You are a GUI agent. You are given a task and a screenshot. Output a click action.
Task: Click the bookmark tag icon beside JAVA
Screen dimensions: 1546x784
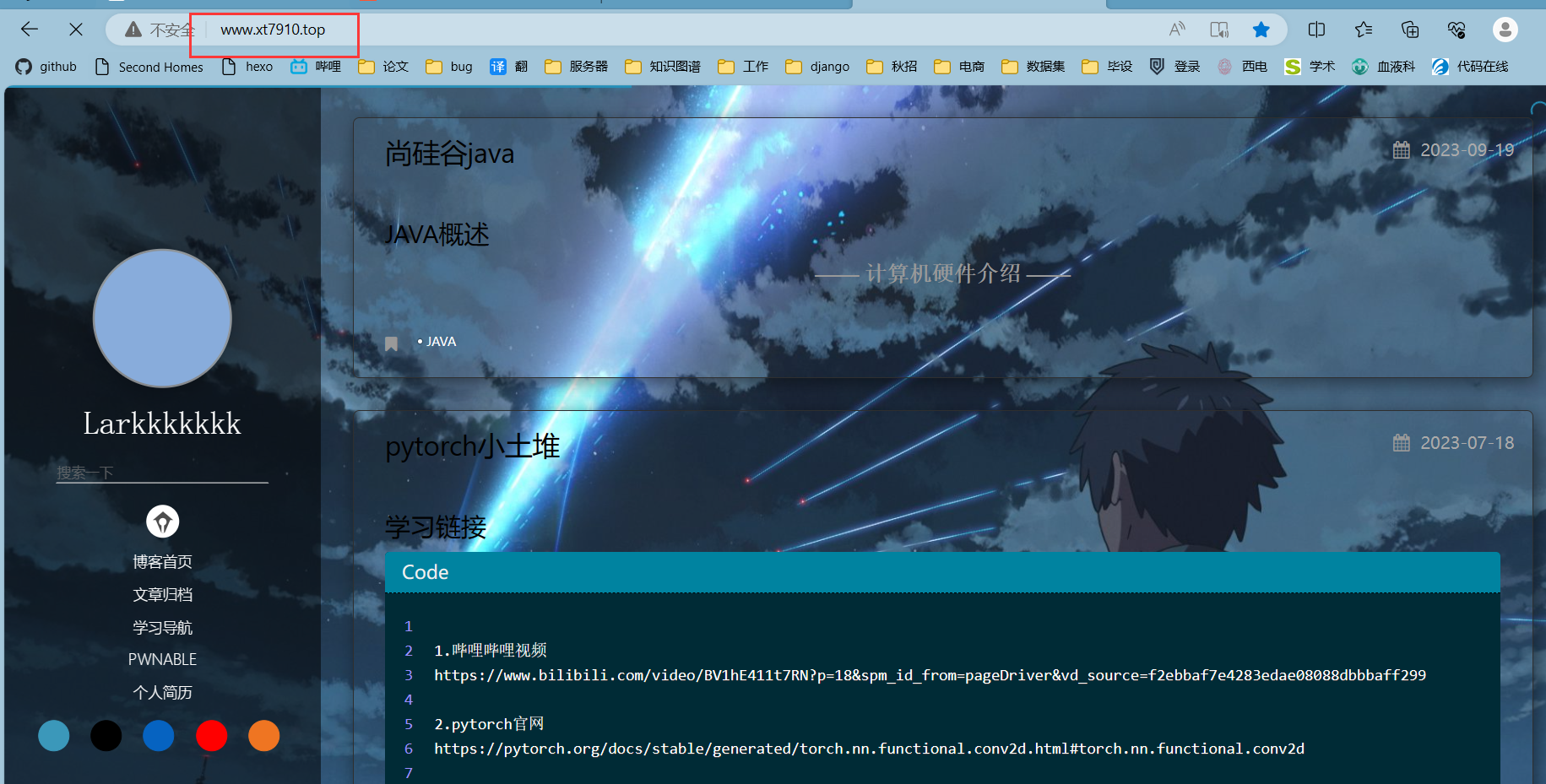coord(391,343)
